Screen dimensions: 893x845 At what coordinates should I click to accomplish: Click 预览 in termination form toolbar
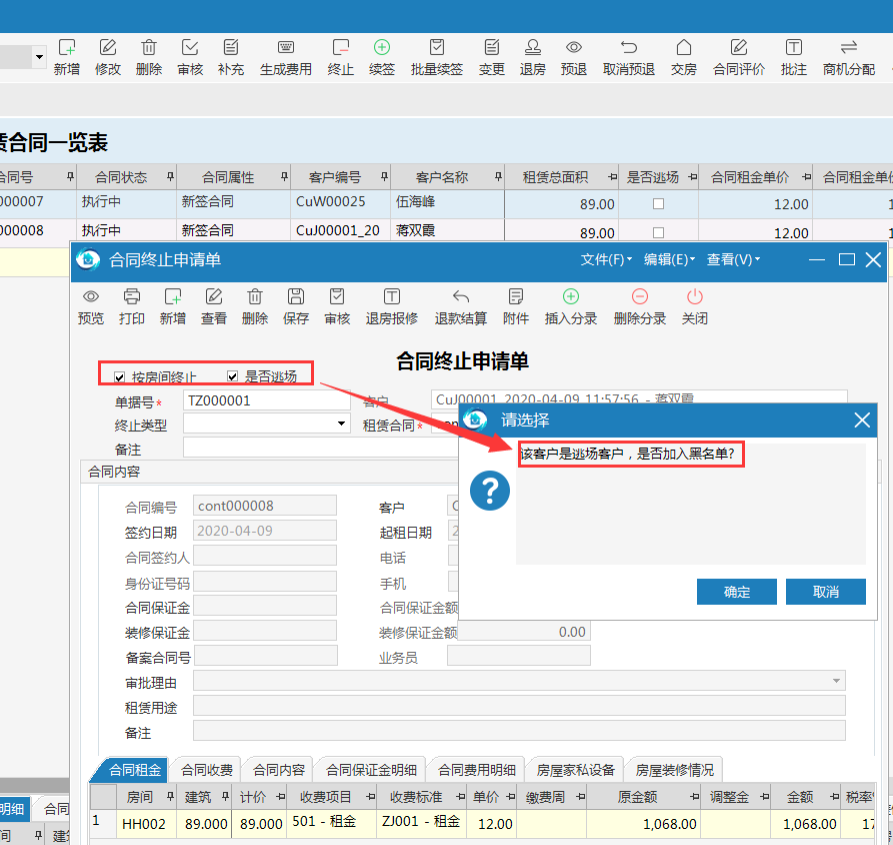pyautogui.click(x=91, y=306)
